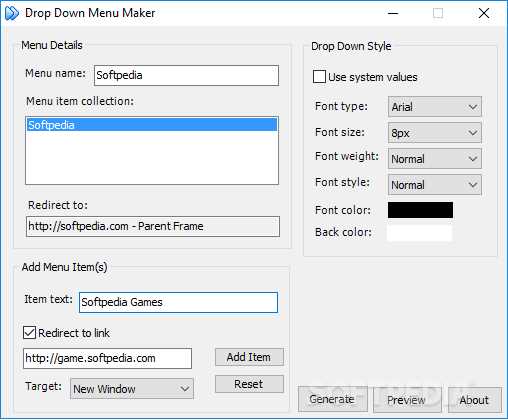Screen dimensions: 508x420
Task: Focus the Menu name text field
Action: 186,75
